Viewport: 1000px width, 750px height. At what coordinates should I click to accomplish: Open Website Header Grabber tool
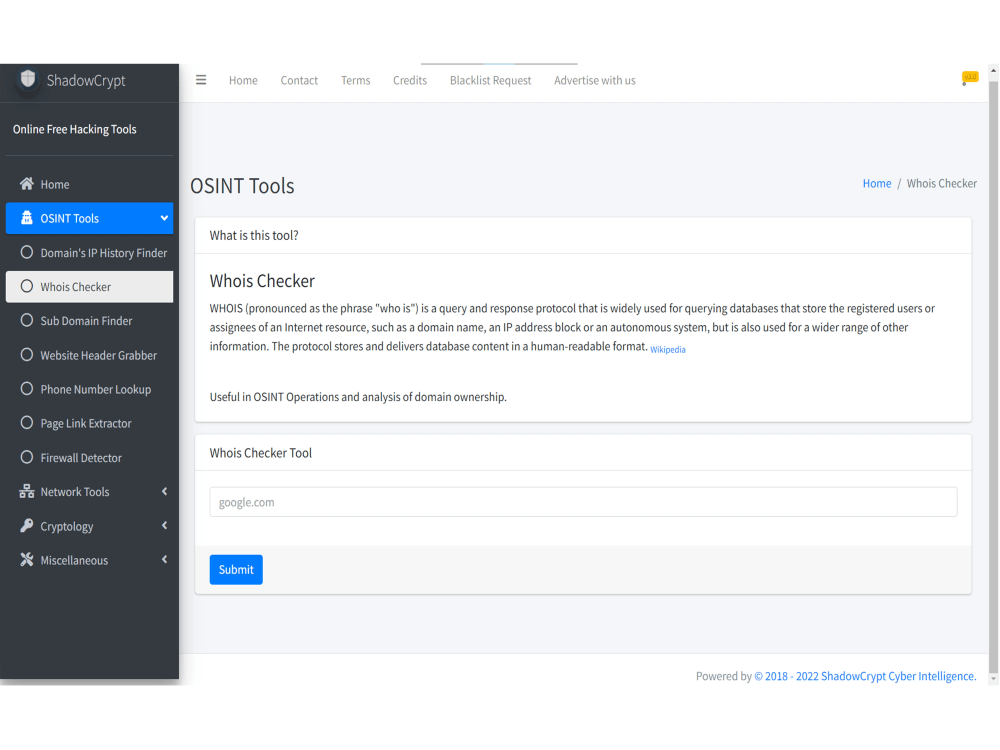(x=89, y=355)
